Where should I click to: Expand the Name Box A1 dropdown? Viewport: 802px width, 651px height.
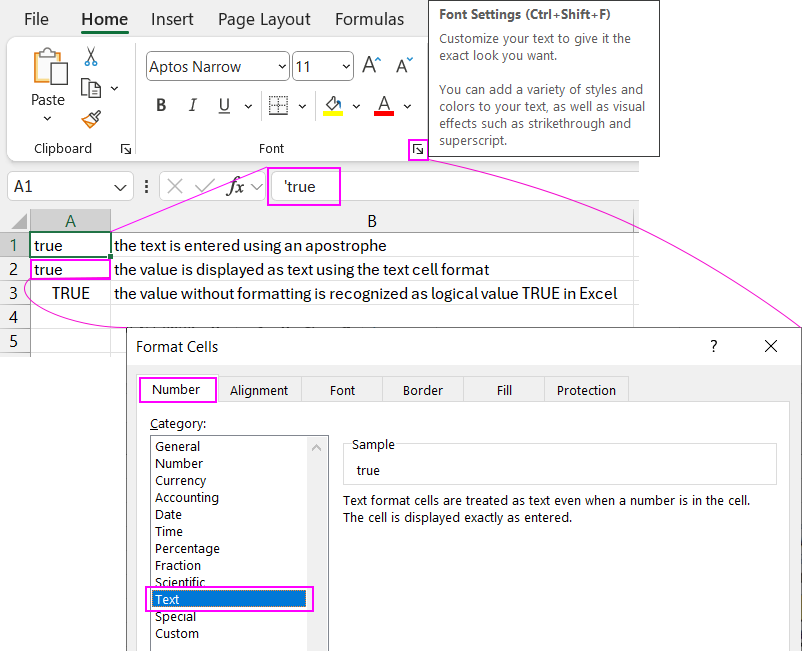click(x=122, y=187)
